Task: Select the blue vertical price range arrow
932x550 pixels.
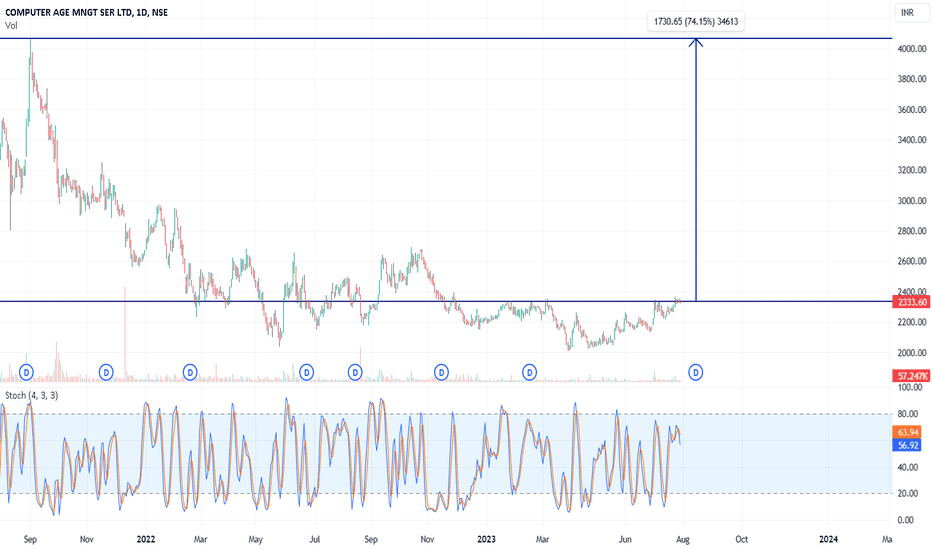Action: click(696, 170)
